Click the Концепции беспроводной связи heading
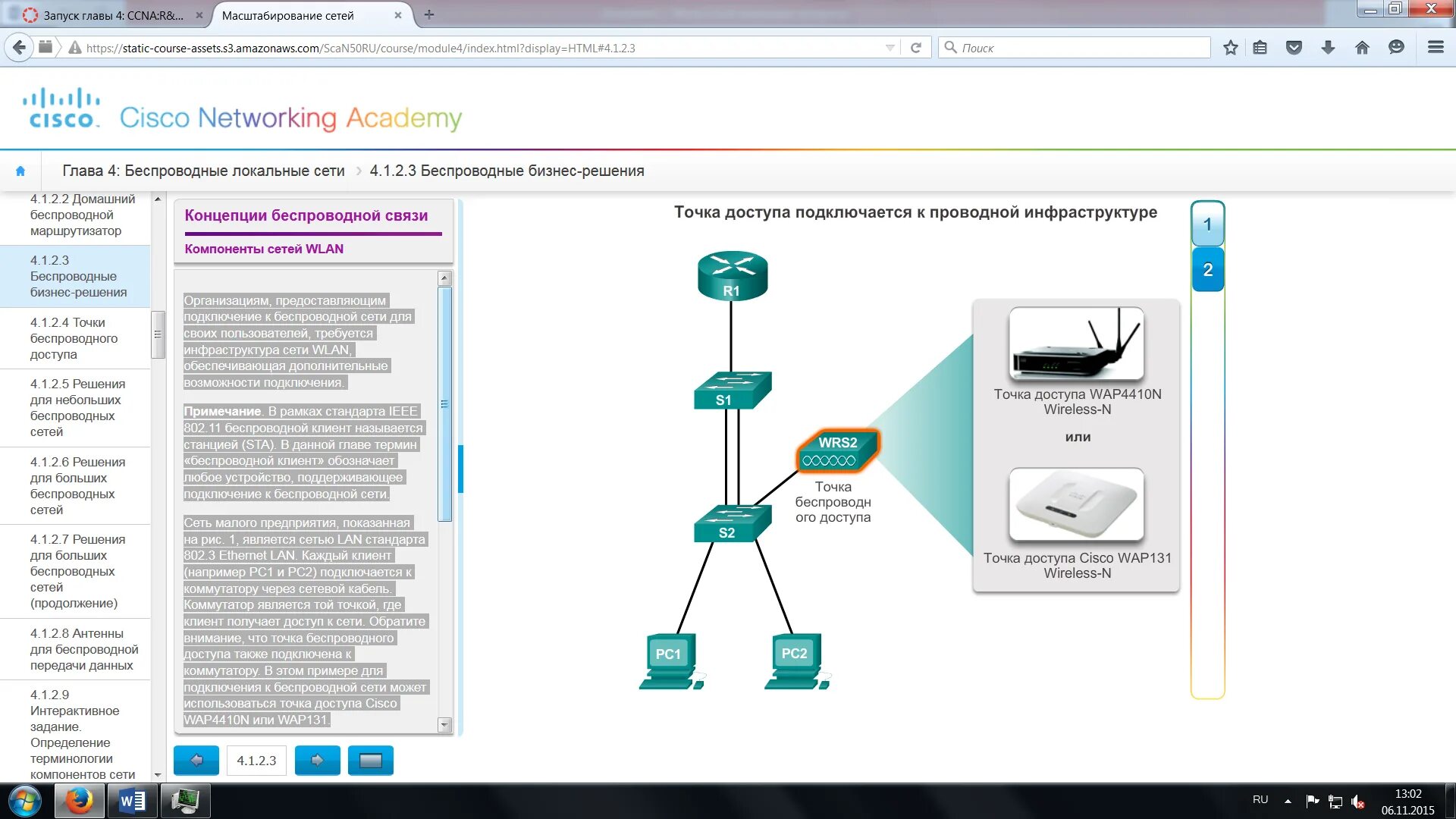The height and width of the screenshot is (819, 1456). 306,215
